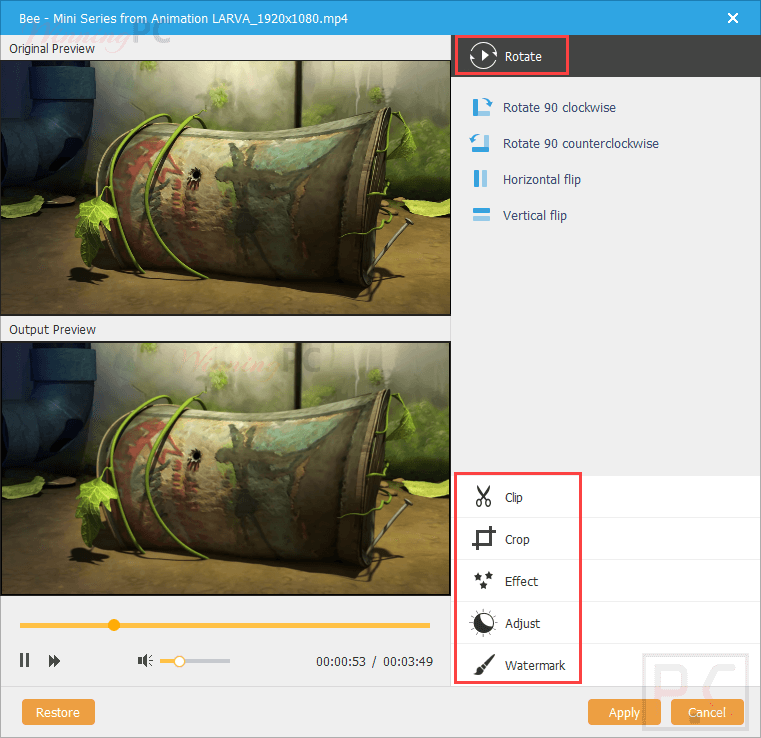Select the Rotate 90 counterclockwise label
The height and width of the screenshot is (738, 761).
coord(581,144)
